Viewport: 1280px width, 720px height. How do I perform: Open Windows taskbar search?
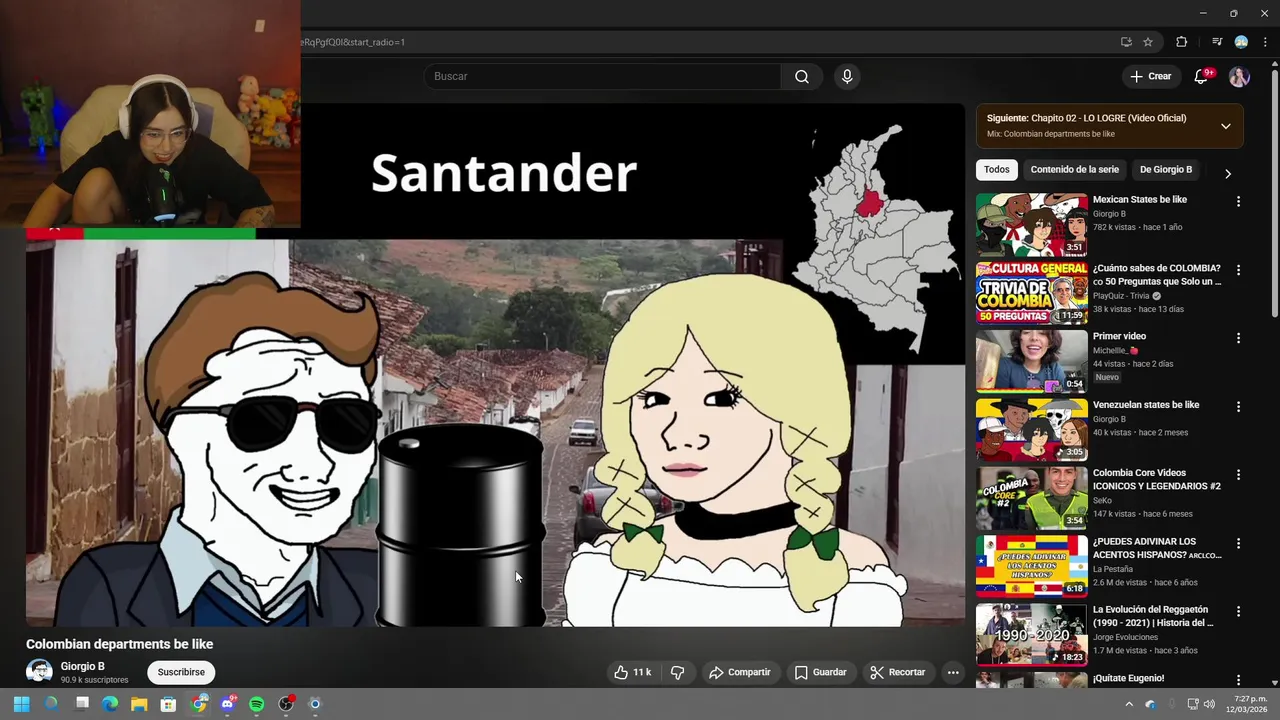51,704
